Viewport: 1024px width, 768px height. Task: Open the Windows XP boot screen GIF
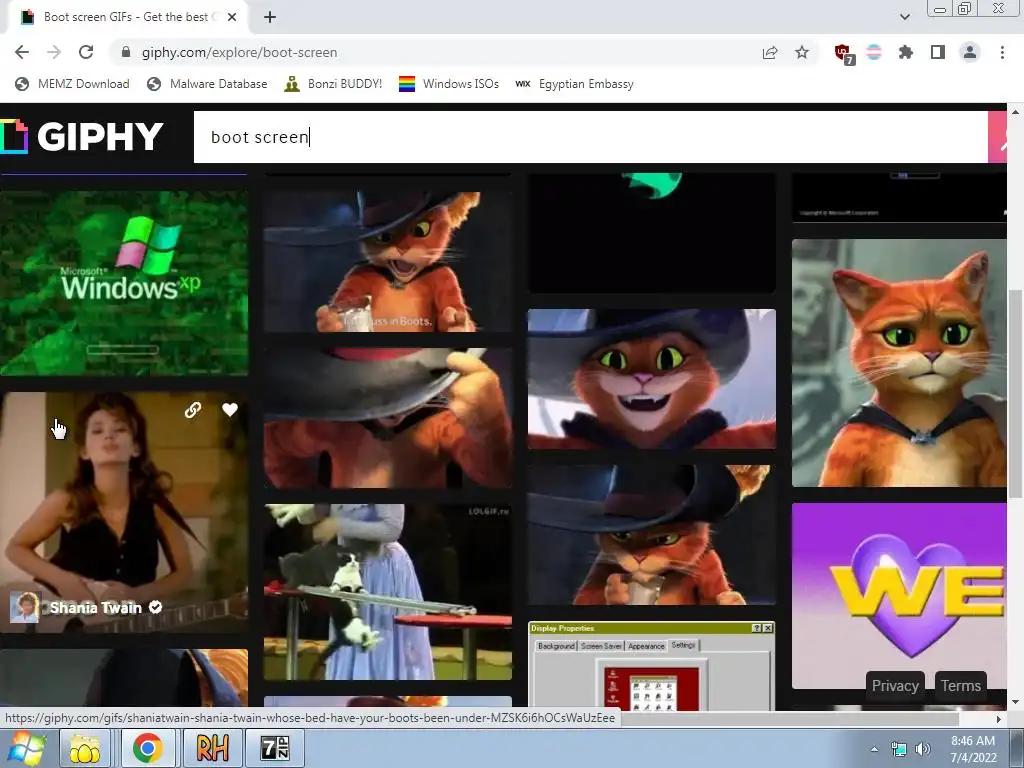tap(124, 283)
